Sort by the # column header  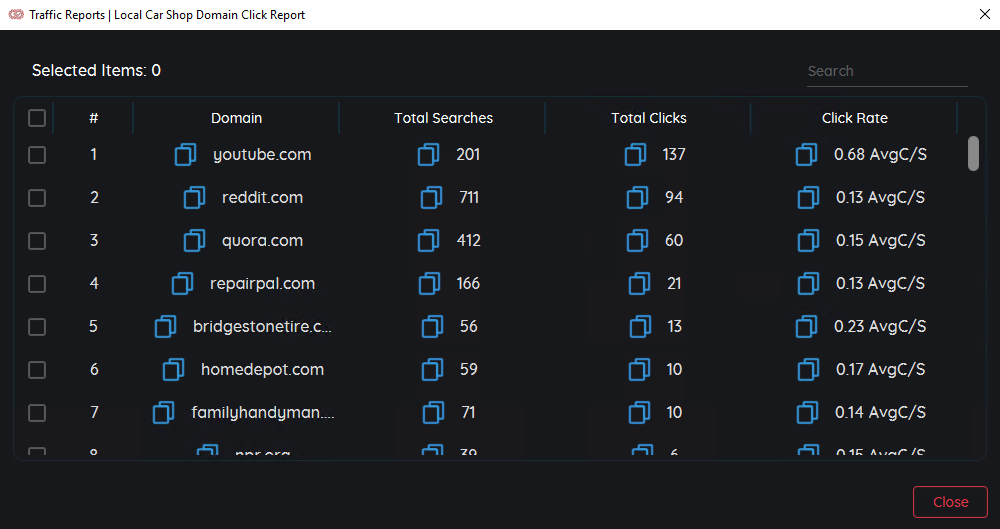94,118
